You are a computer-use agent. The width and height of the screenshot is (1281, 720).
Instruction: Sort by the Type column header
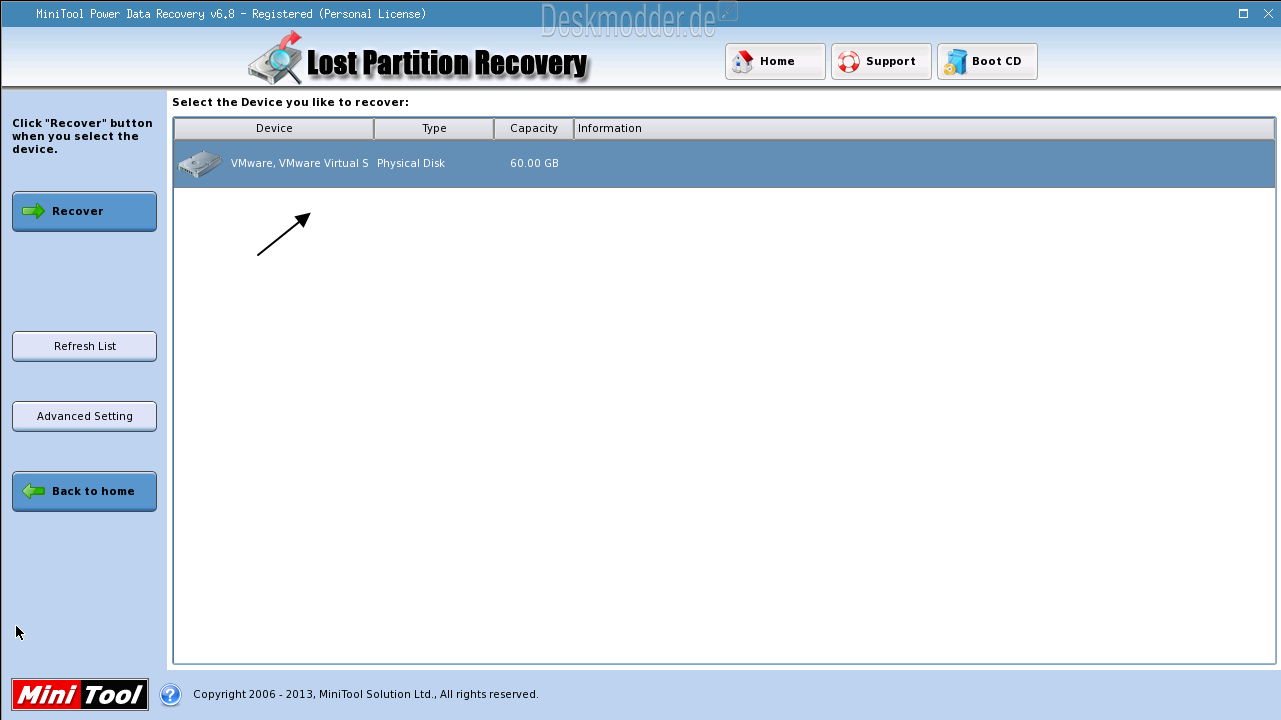coord(434,128)
